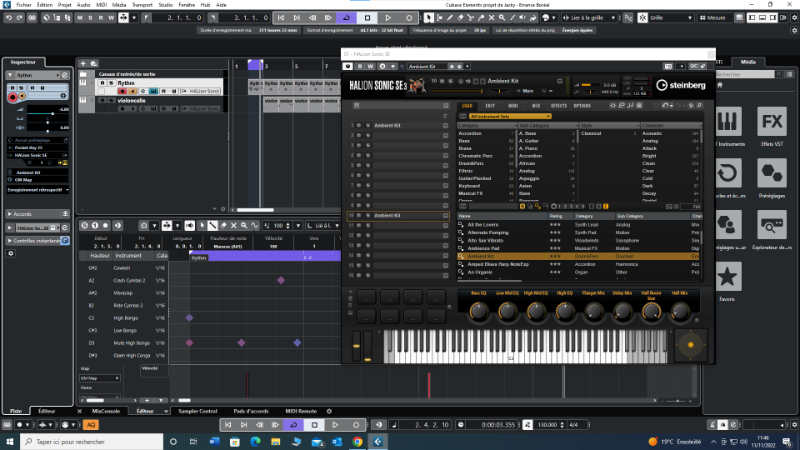Open the Favoris star icon
800x450 pixels.
[727, 277]
